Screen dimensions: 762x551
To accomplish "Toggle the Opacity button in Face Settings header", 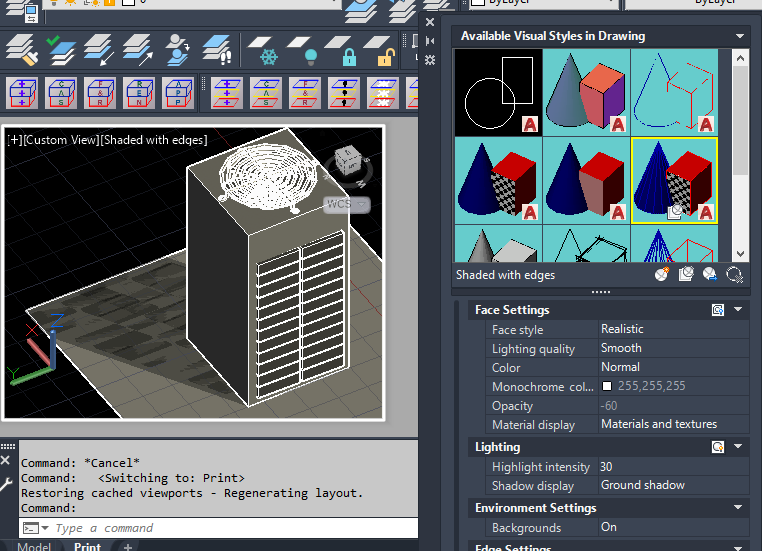I will 717,310.
